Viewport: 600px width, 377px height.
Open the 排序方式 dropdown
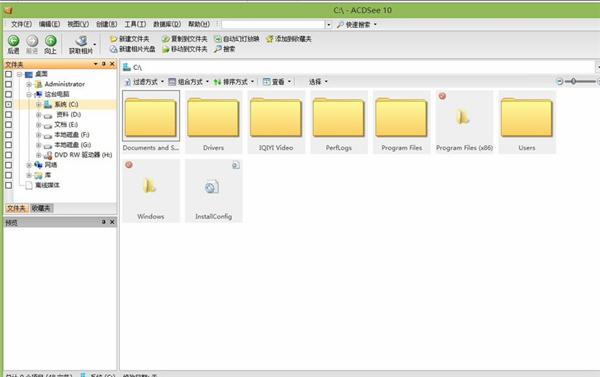[x=234, y=82]
